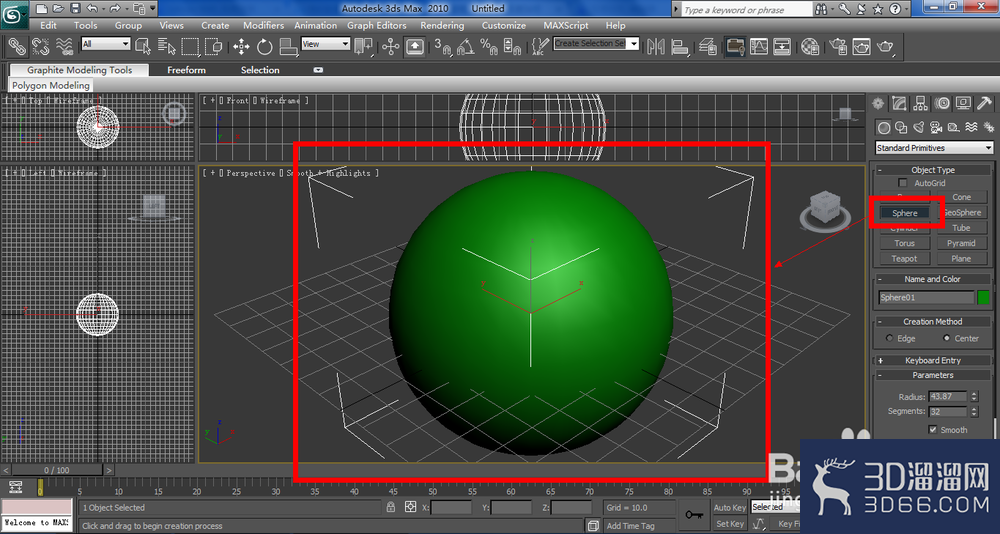Switch to the Hierarchy command panel tab
This screenshot has width=1000, height=534.
920,103
